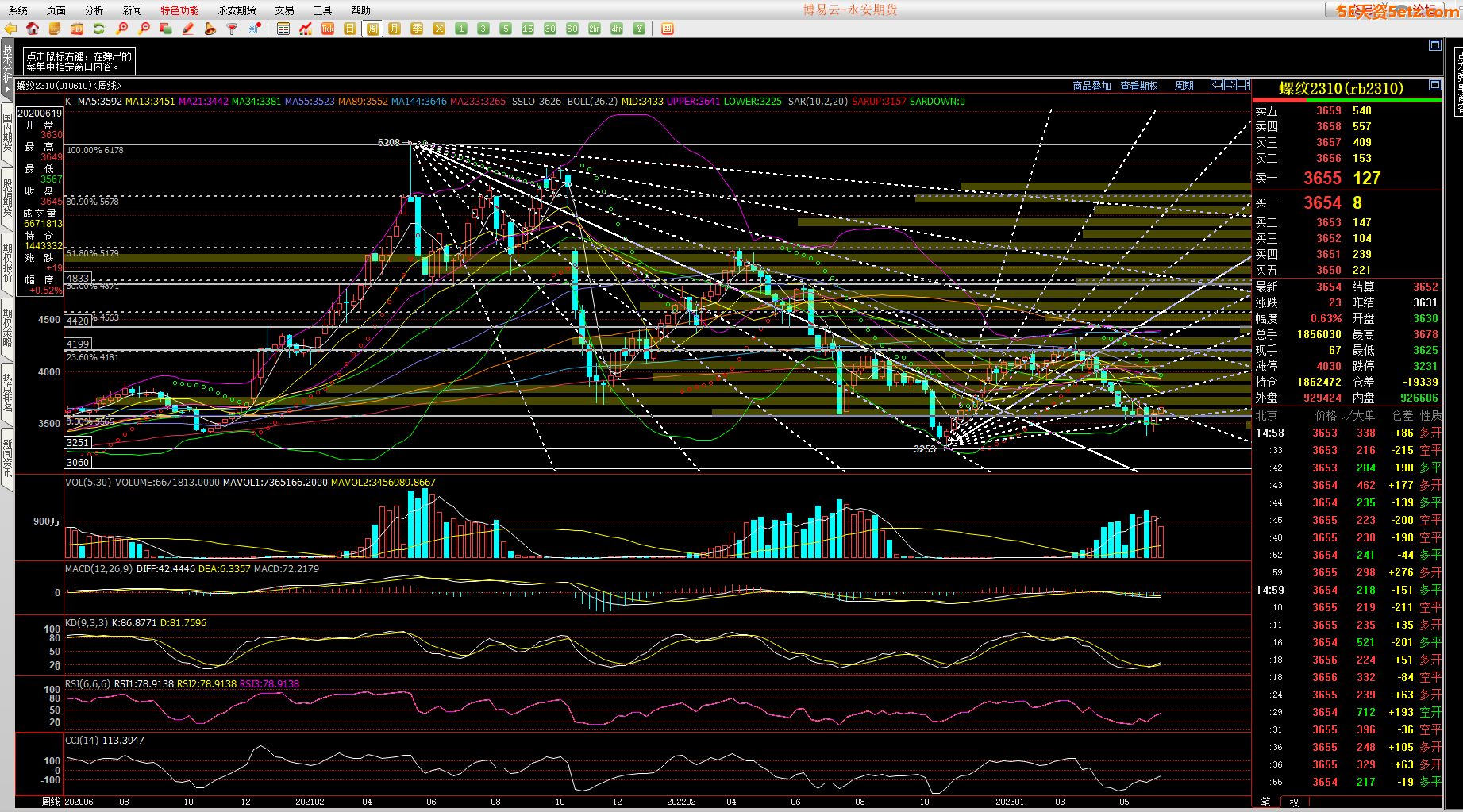Click the 新 news toolbar icon
The height and width of the screenshot is (812, 1463).
pyautogui.click(x=254, y=29)
